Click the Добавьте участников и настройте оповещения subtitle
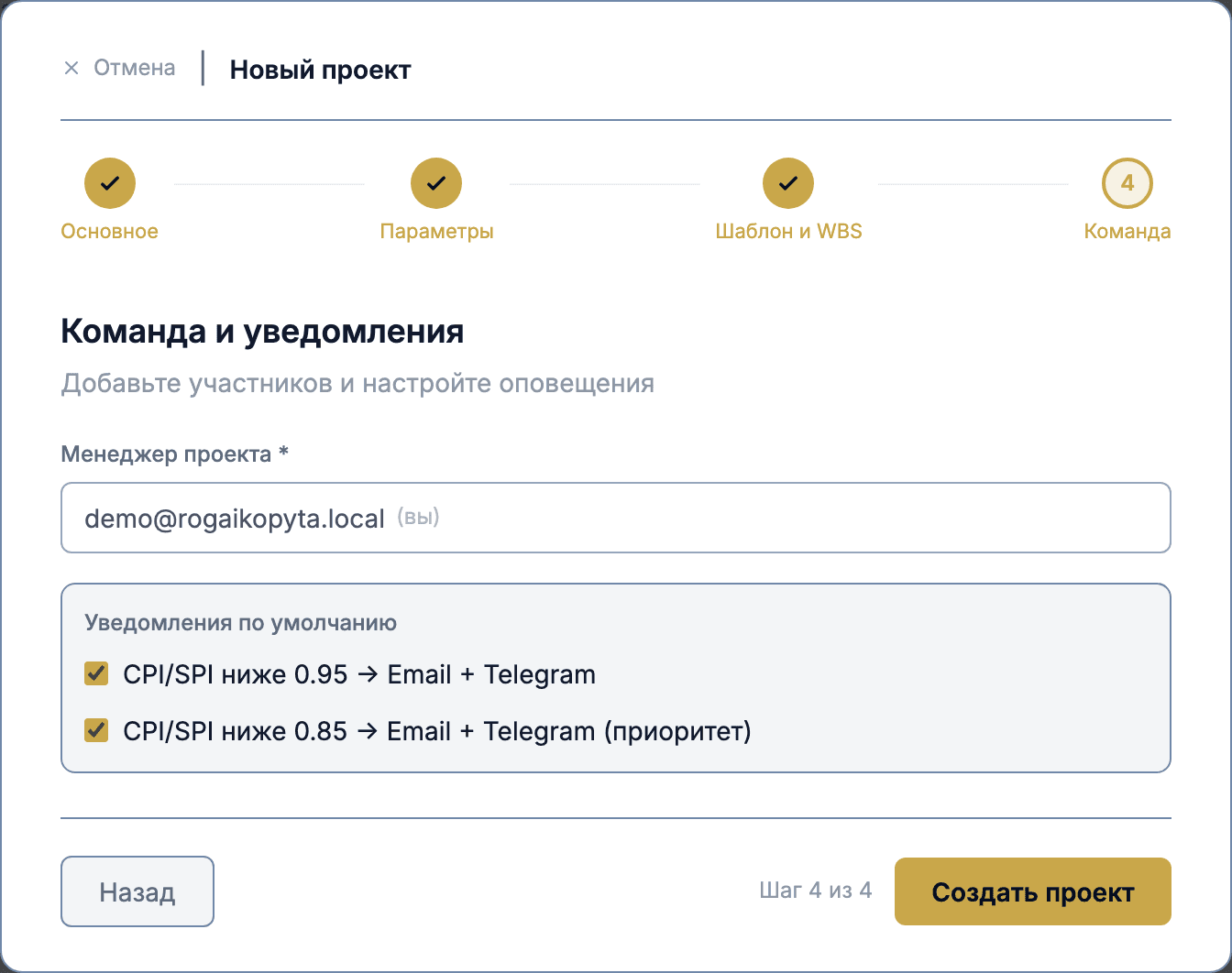The height and width of the screenshot is (973, 1232). pos(357,382)
